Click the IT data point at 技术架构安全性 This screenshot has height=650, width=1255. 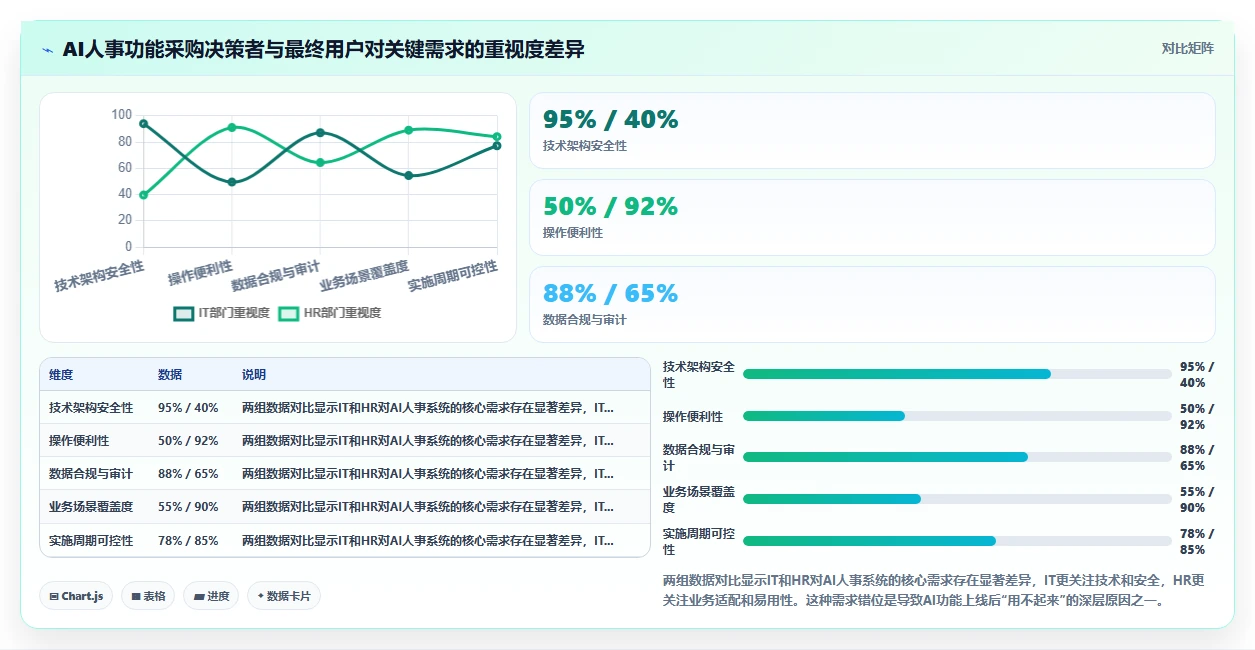point(144,124)
